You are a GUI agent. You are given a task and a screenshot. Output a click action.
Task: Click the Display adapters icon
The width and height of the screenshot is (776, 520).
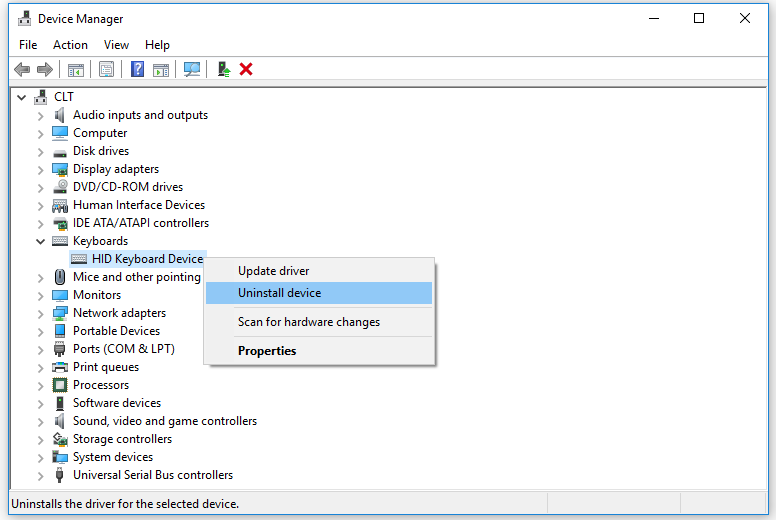point(60,170)
